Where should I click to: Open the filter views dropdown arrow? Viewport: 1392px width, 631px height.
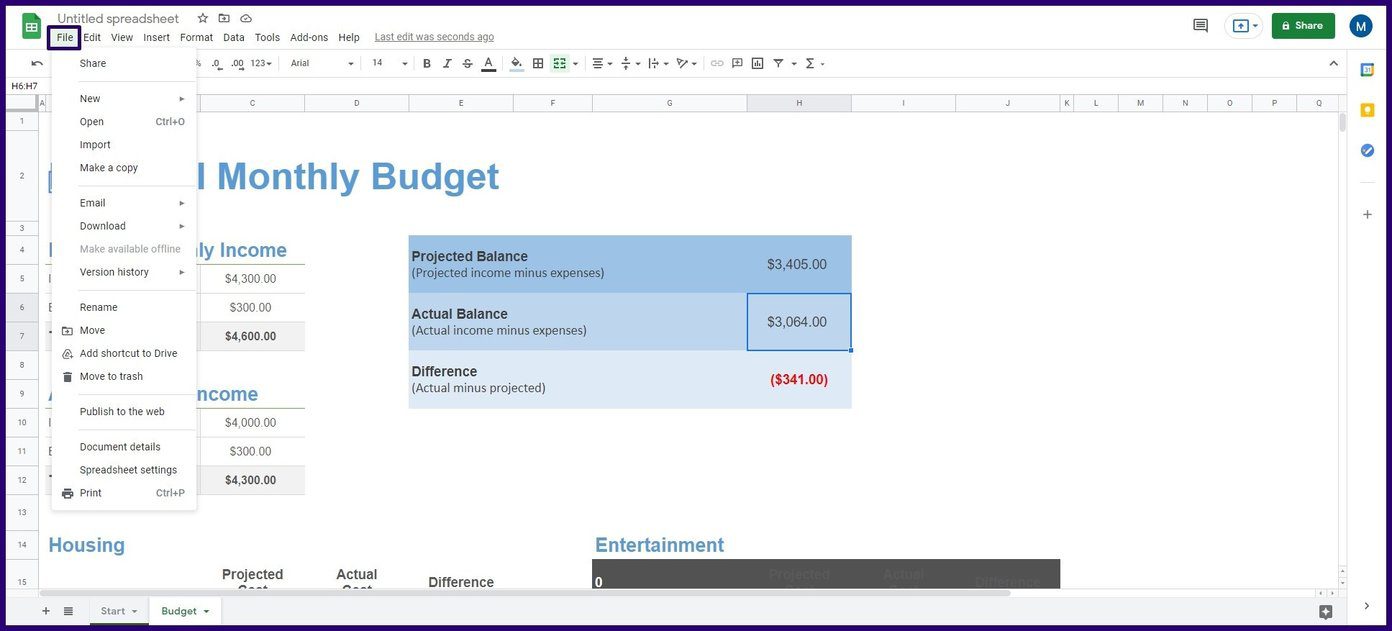pyautogui.click(x=794, y=64)
